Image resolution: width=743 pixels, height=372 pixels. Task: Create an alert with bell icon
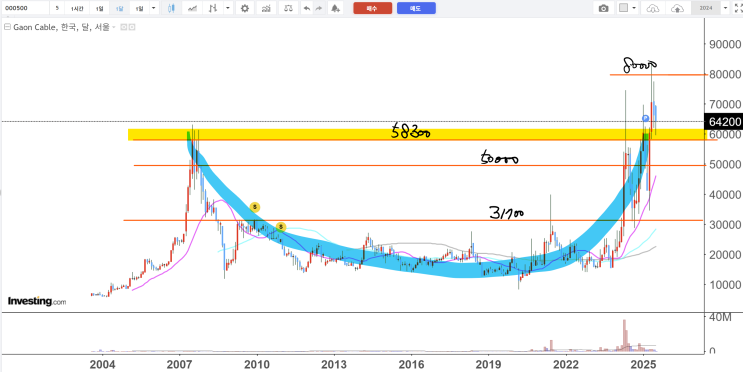pyautogui.click(x=335, y=8)
